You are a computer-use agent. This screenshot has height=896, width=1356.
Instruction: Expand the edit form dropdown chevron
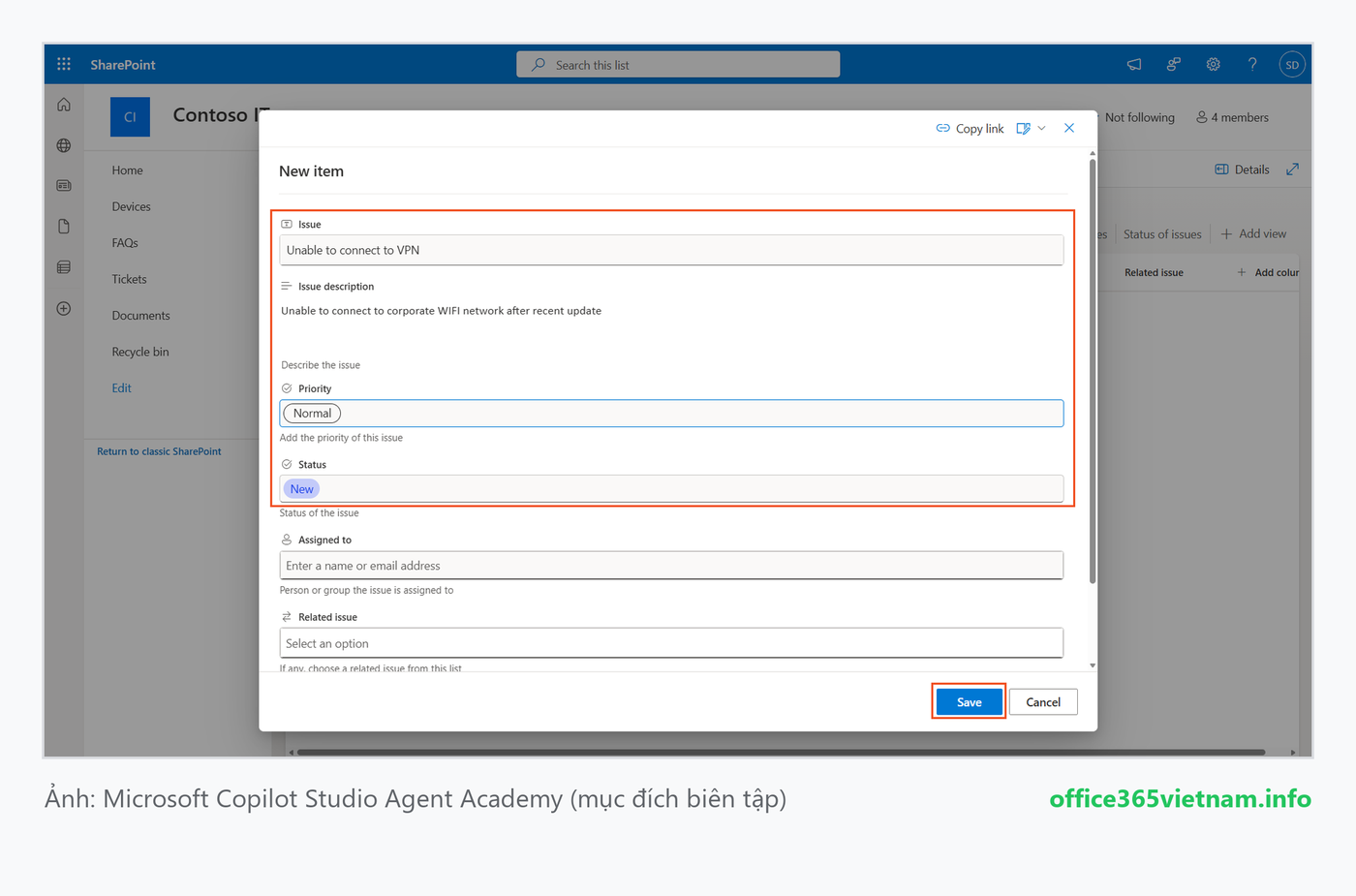[x=1041, y=128]
